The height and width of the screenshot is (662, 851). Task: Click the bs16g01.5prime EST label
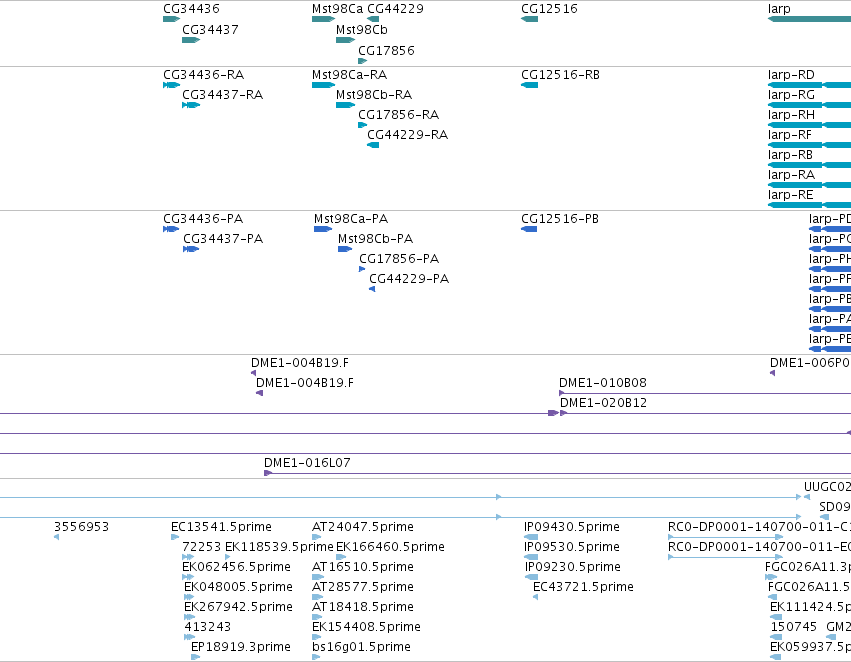pos(361,647)
